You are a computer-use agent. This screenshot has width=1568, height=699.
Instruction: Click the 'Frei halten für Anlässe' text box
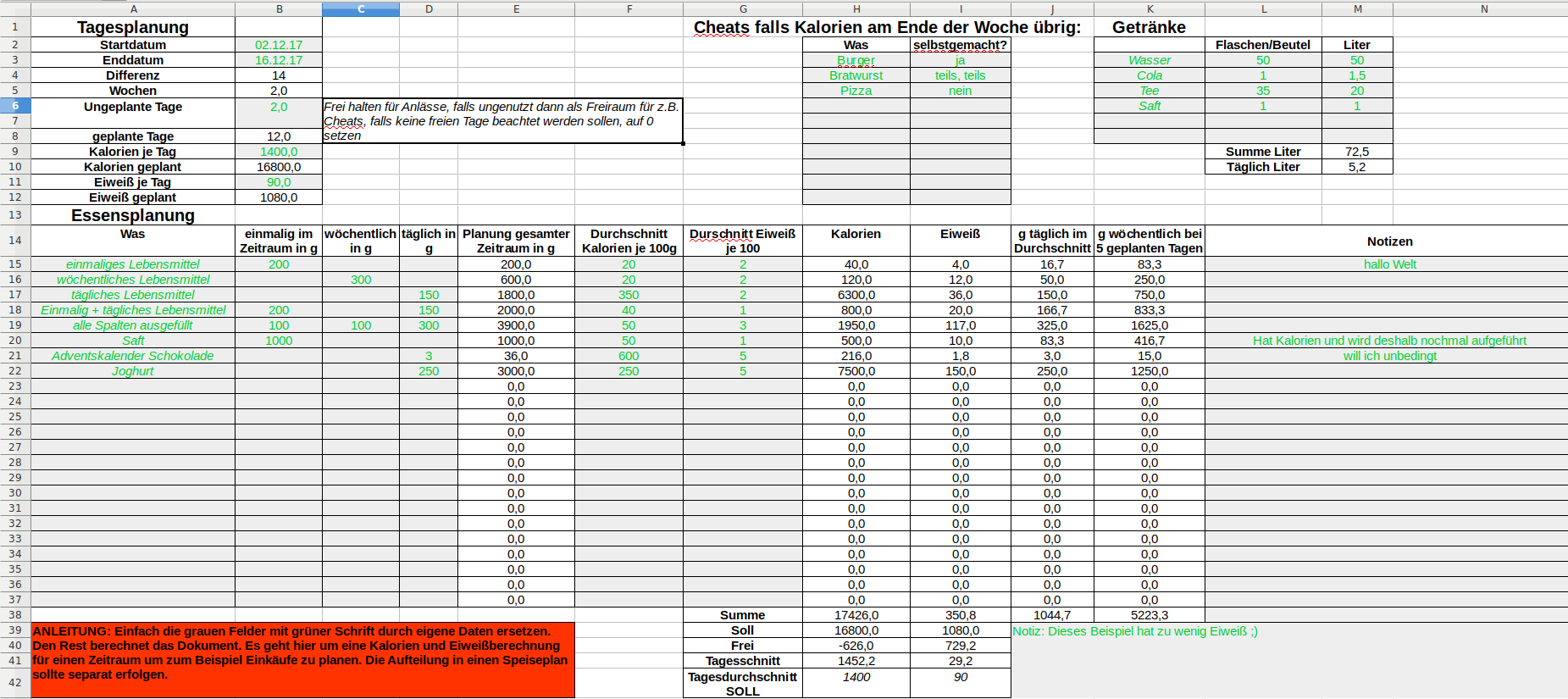click(502, 120)
